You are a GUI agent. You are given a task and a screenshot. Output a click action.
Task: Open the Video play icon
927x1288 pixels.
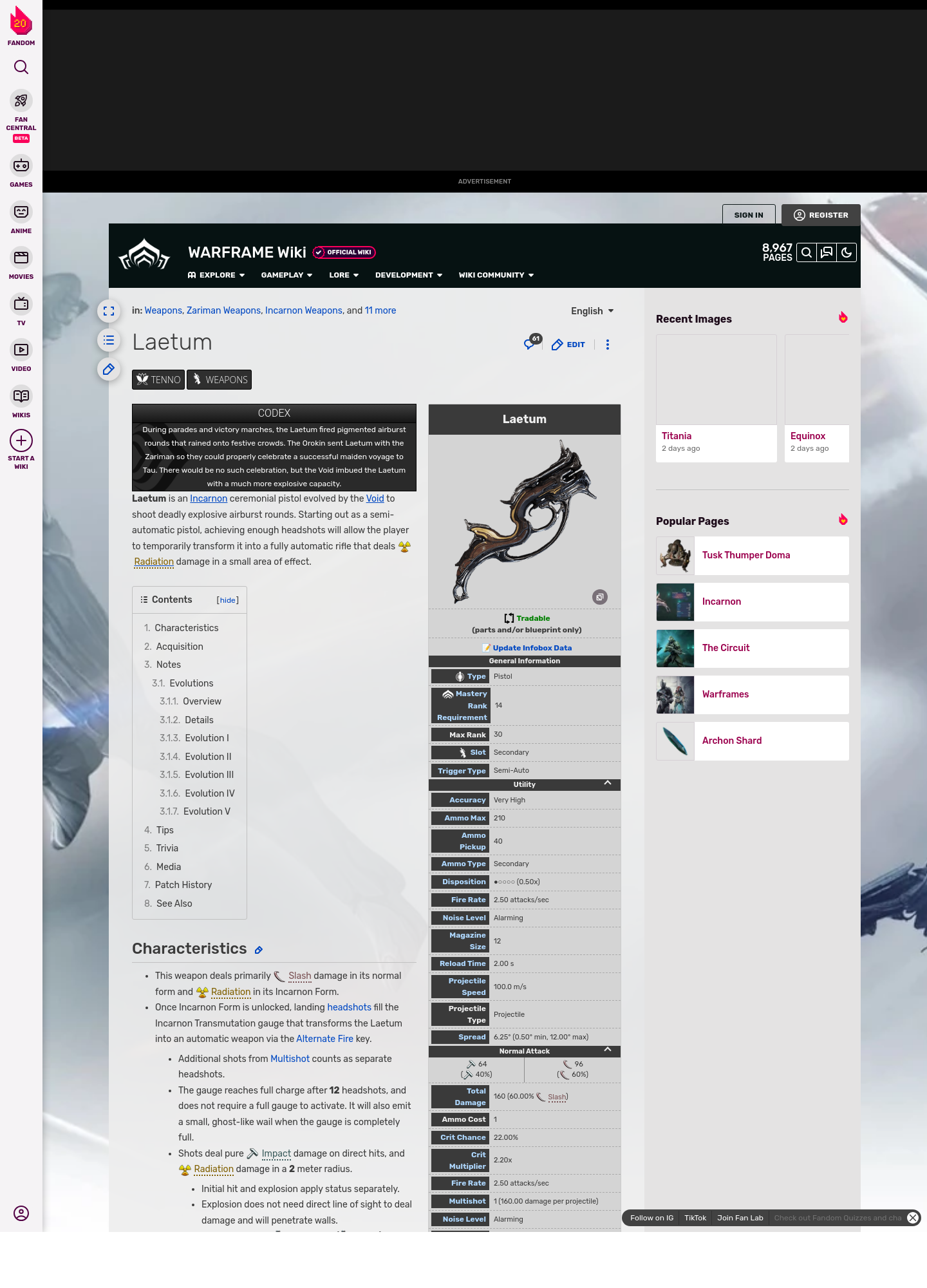tap(21, 350)
